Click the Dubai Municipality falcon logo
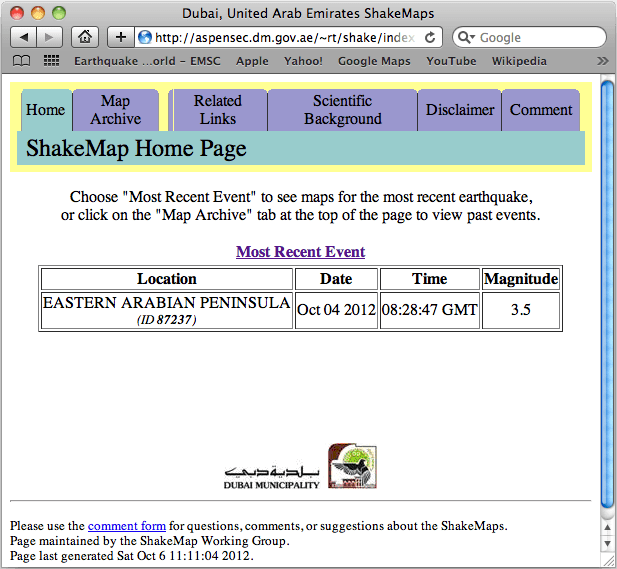The image size is (617, 569). pyautogui.click(x=352, y=466)
